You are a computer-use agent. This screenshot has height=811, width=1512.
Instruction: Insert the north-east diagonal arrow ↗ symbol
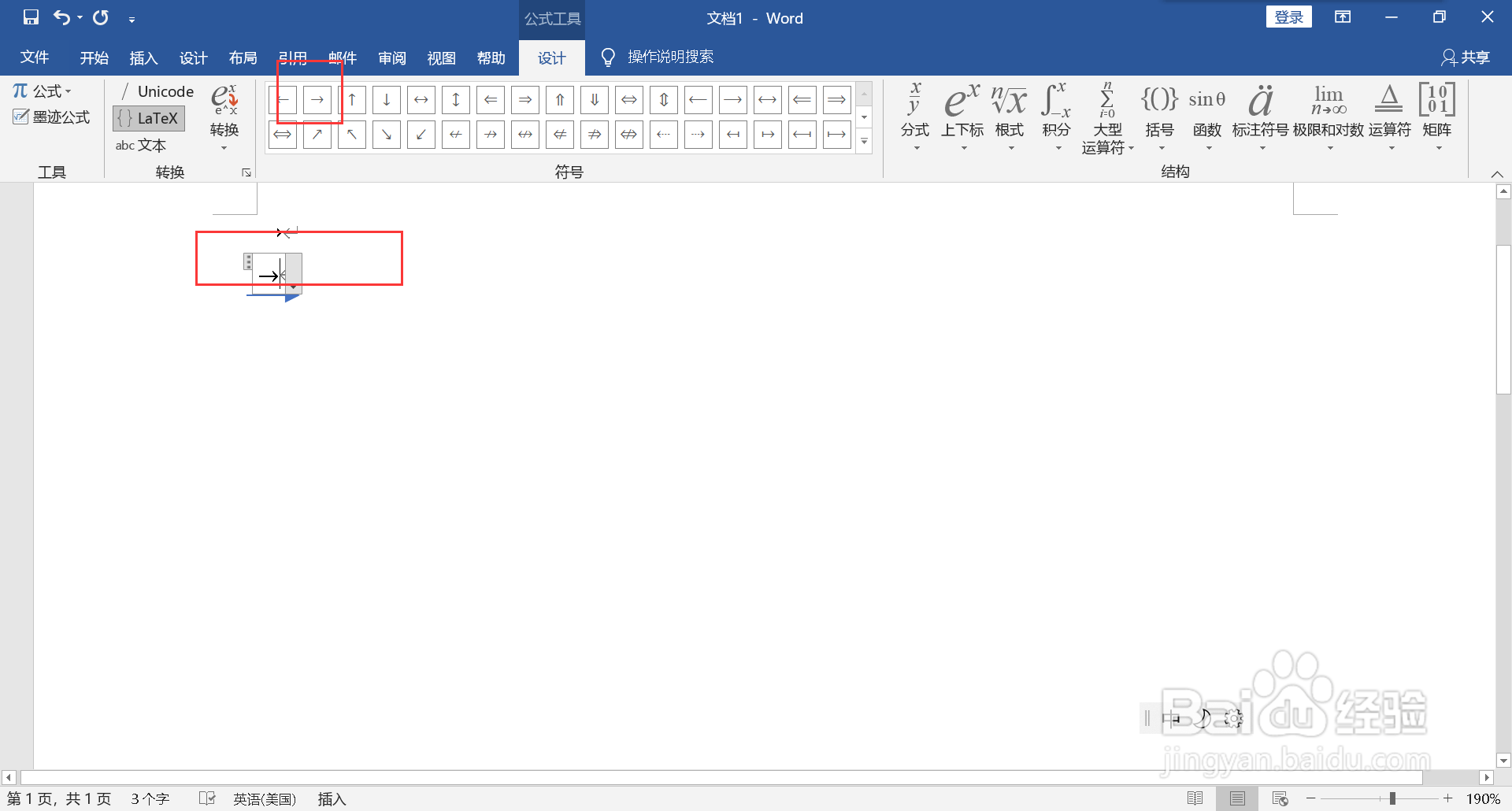[317, 135]
